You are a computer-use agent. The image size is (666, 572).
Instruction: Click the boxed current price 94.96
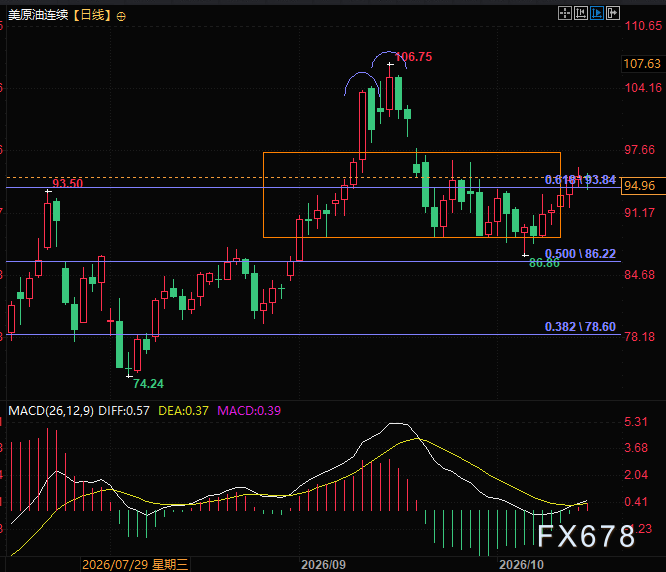[x=643, y=186]
